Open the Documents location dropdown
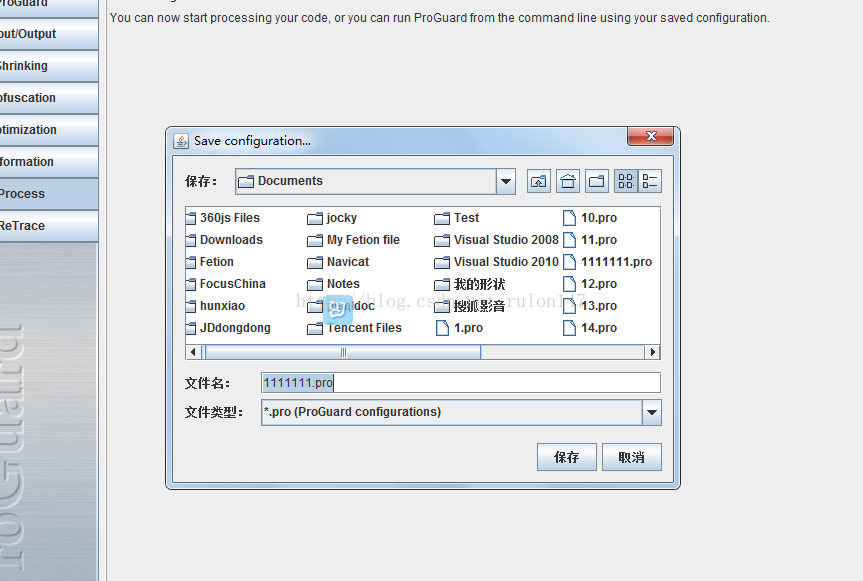This screenshot has height=581, width=863. pyautogui.click(x=505, y=181)
